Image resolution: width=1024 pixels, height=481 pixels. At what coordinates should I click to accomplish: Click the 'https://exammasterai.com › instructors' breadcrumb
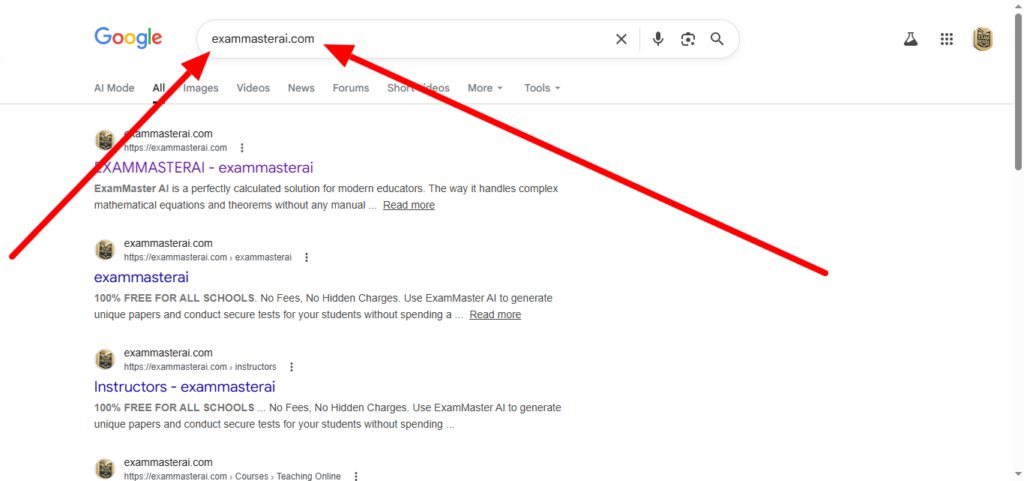click(x=200, y=367)
